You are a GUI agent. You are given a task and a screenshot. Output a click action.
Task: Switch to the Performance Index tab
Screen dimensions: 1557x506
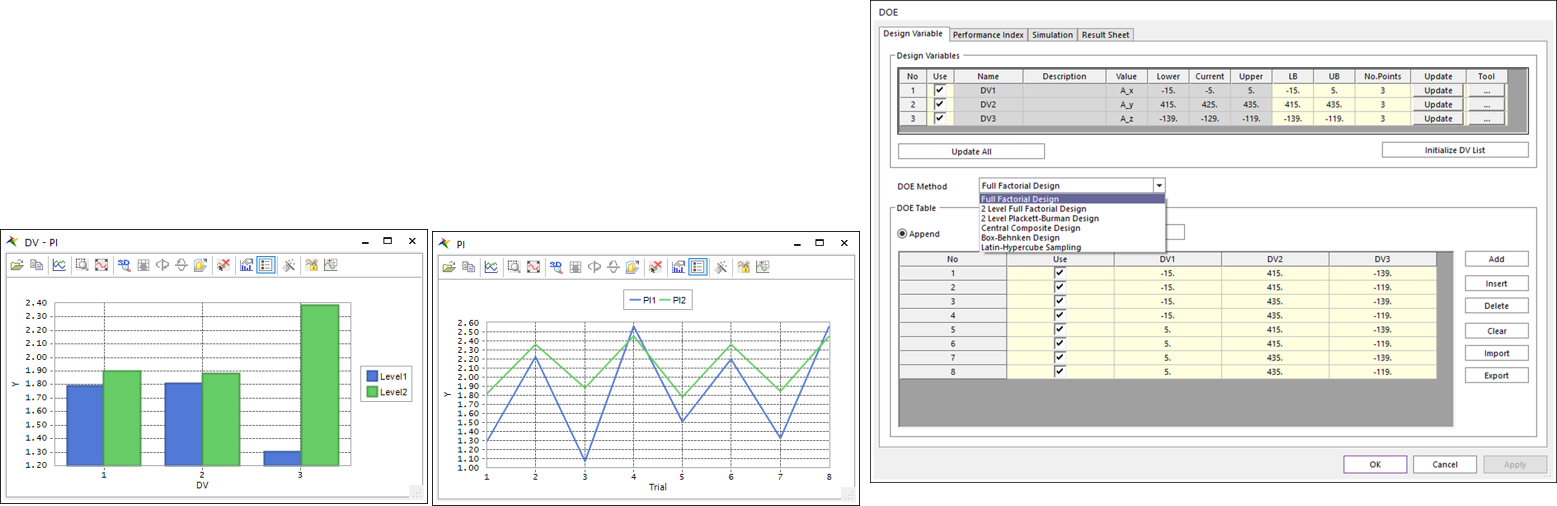(987, 35)
